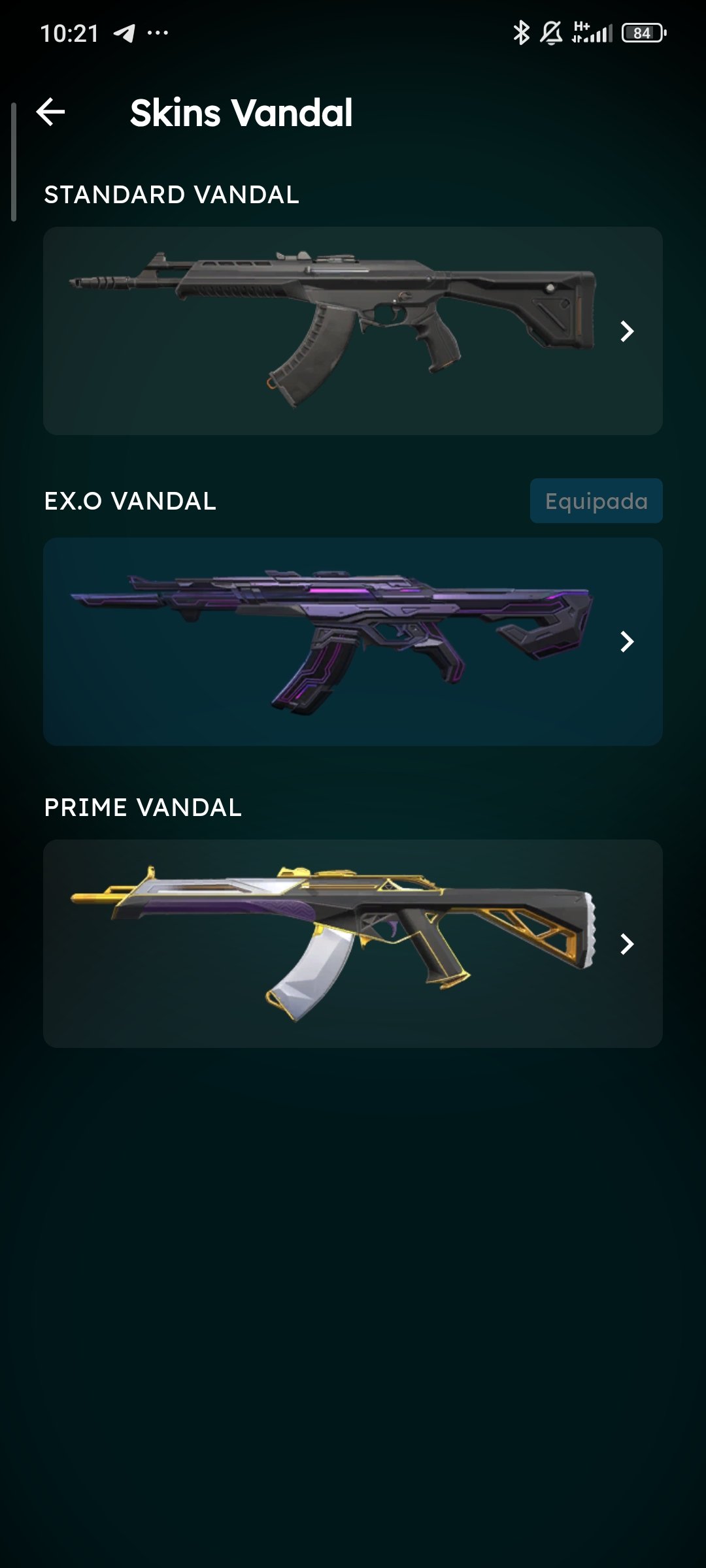The image size is (706, 1568).
Task: Expand EX.O Vandal details with its chevron
Action: 627,642
